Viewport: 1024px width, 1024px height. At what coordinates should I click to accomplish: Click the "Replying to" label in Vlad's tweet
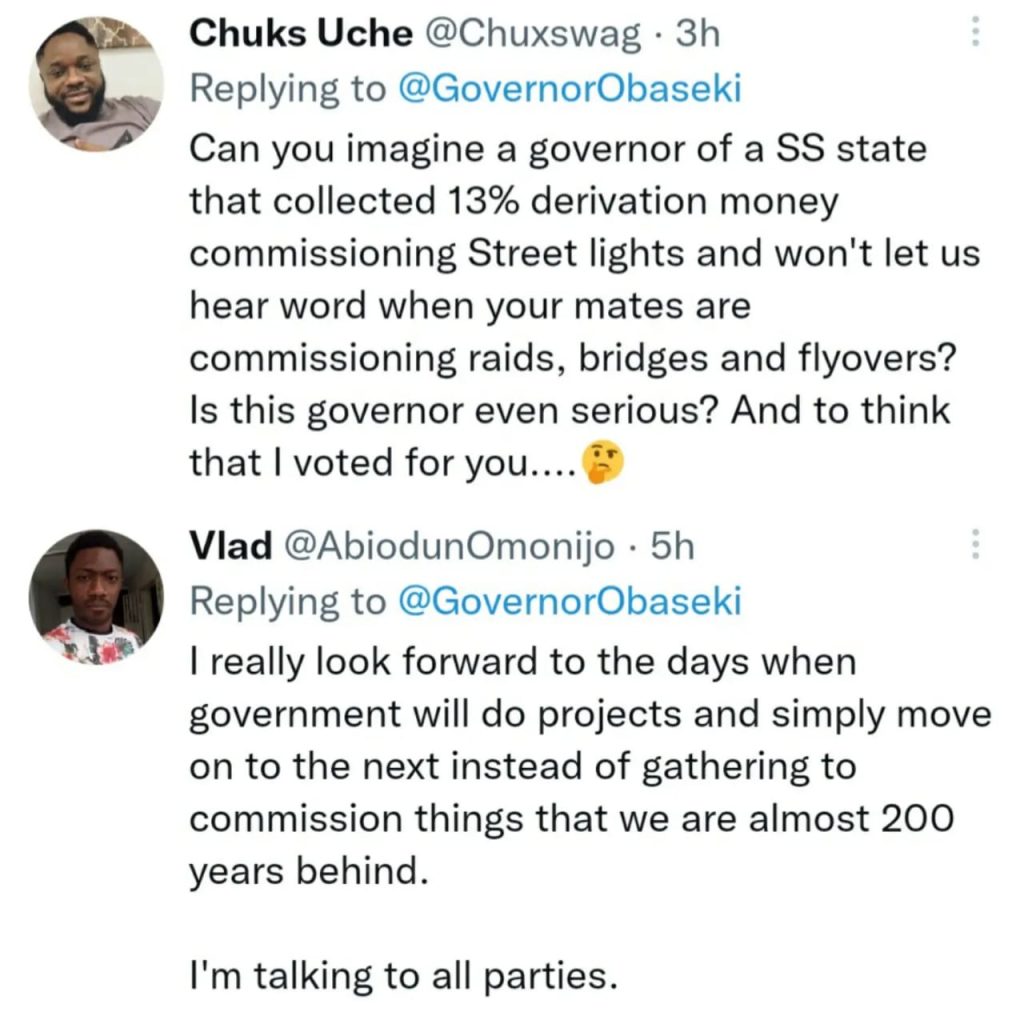[x=288, y=601]
